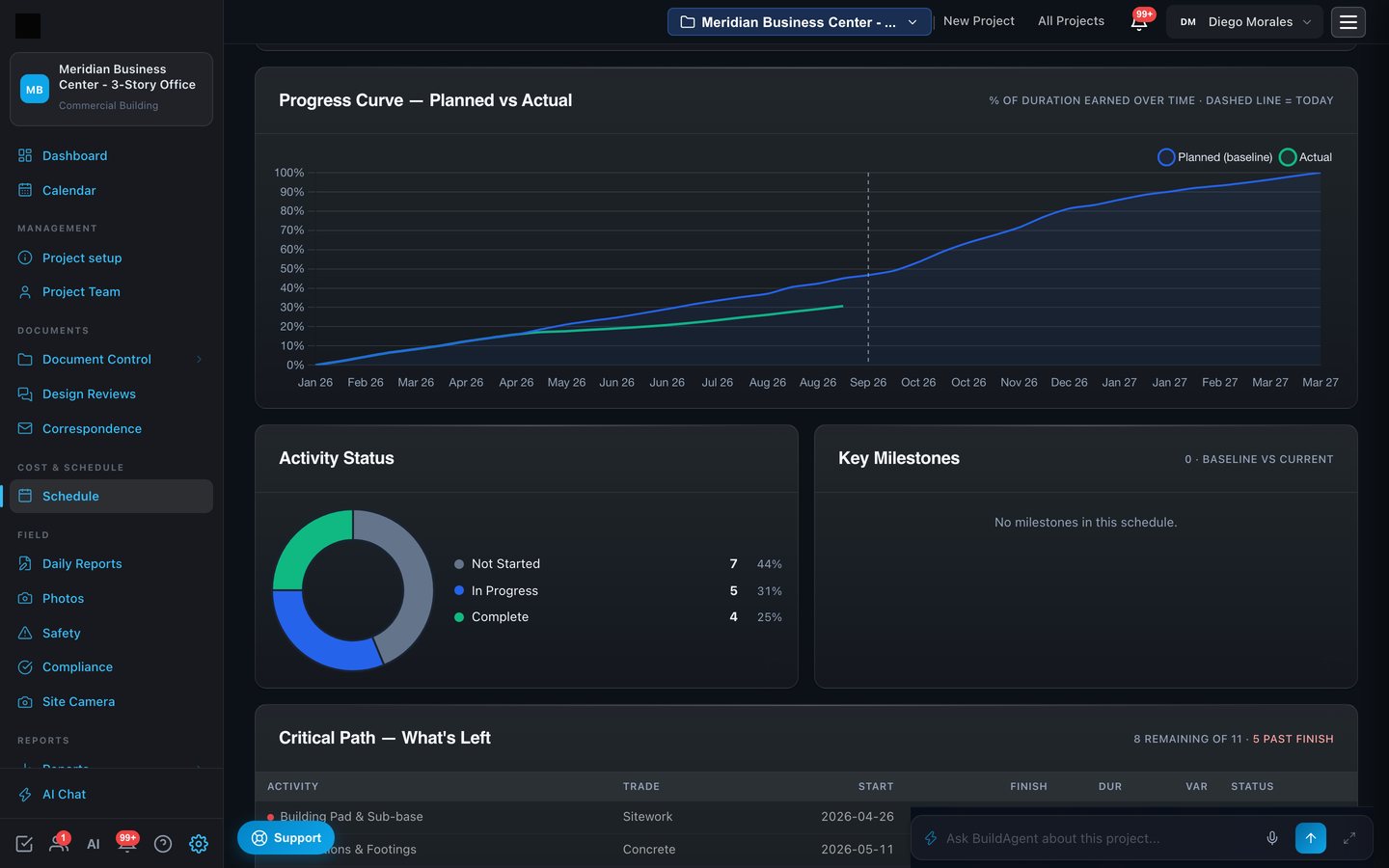Click the START column header
1389x868 pixels.
point(876,787)
